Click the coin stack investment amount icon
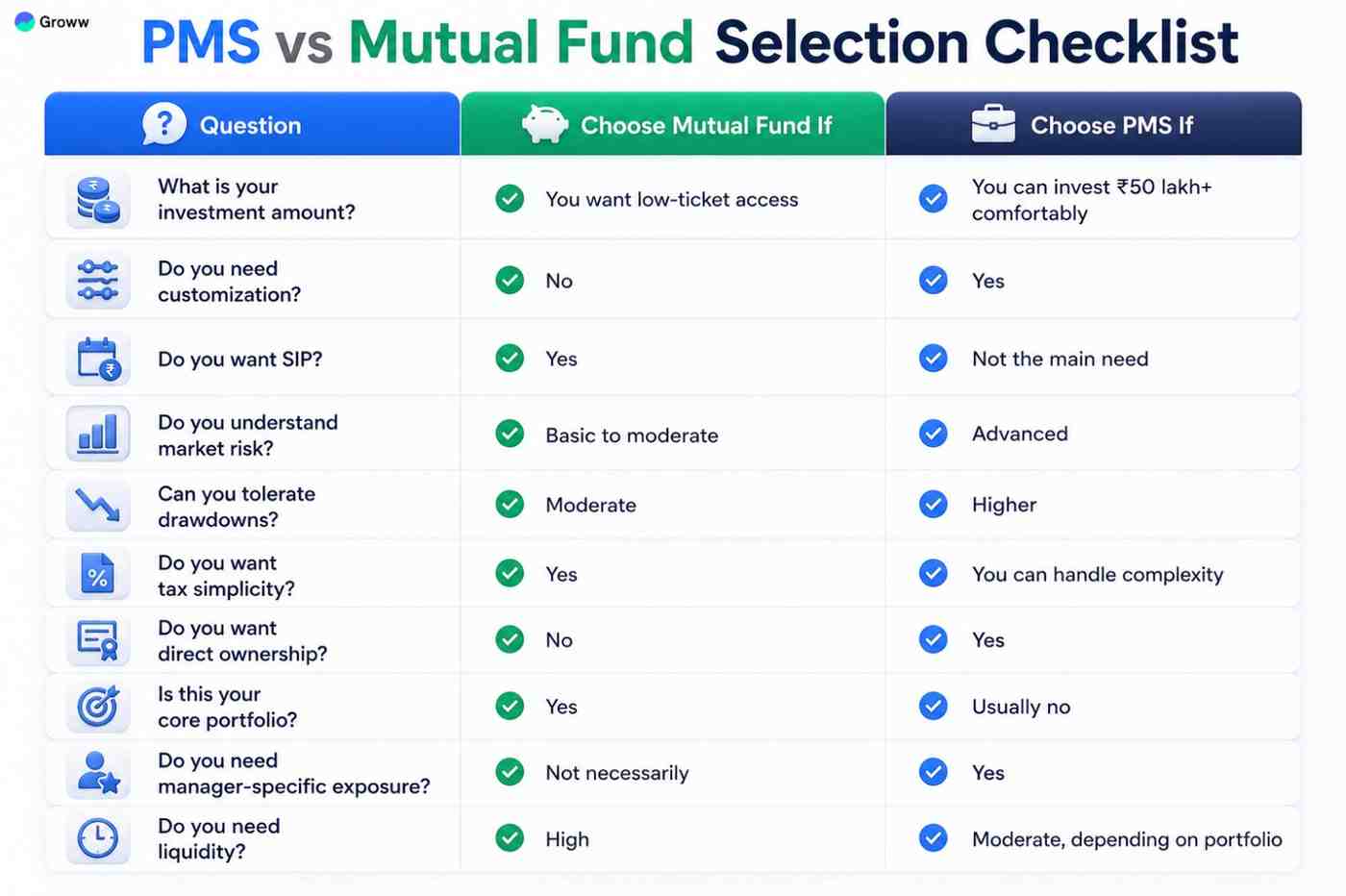 click(97, 200)
